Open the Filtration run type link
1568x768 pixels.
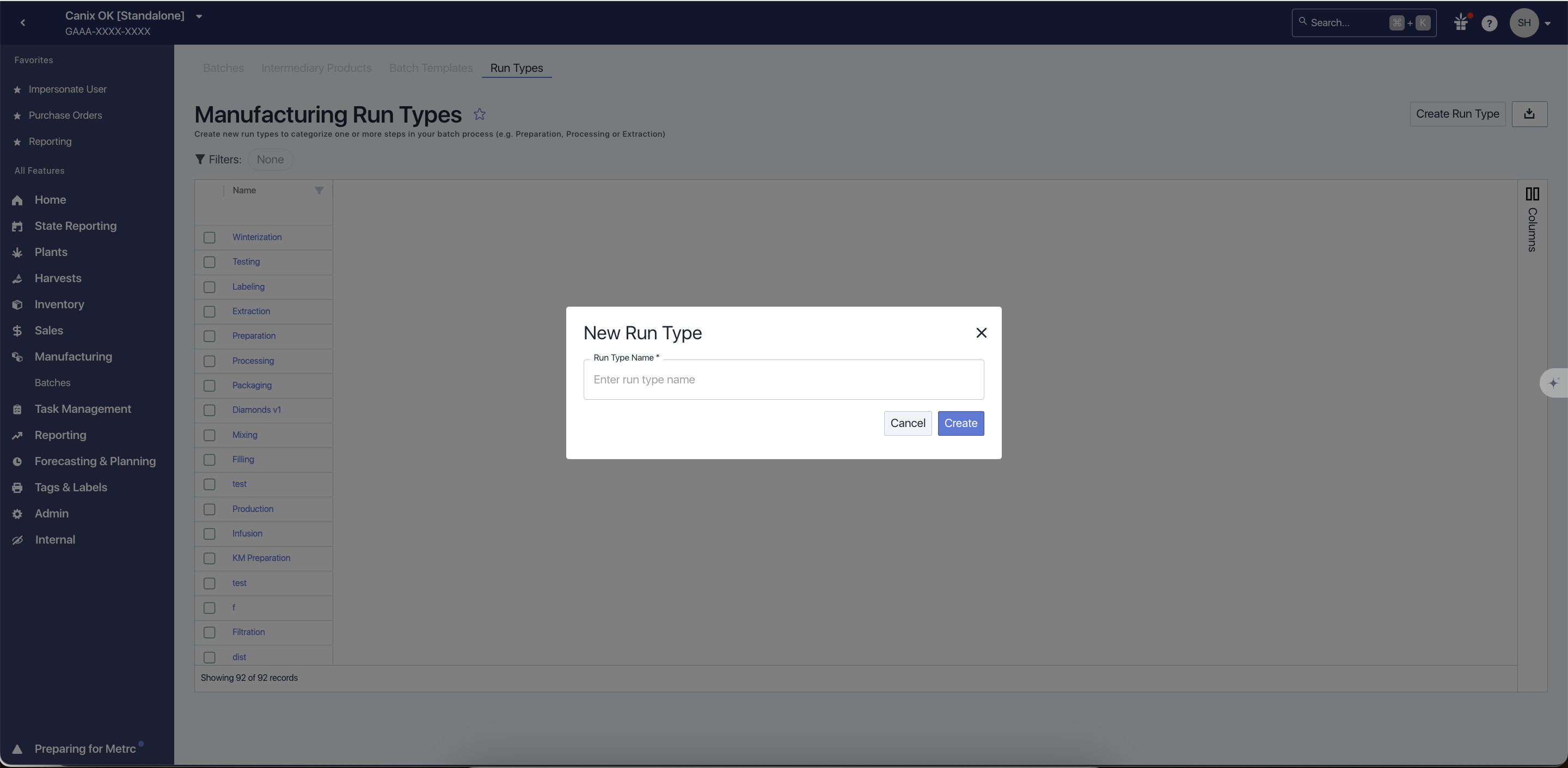(x=248, y=632)
